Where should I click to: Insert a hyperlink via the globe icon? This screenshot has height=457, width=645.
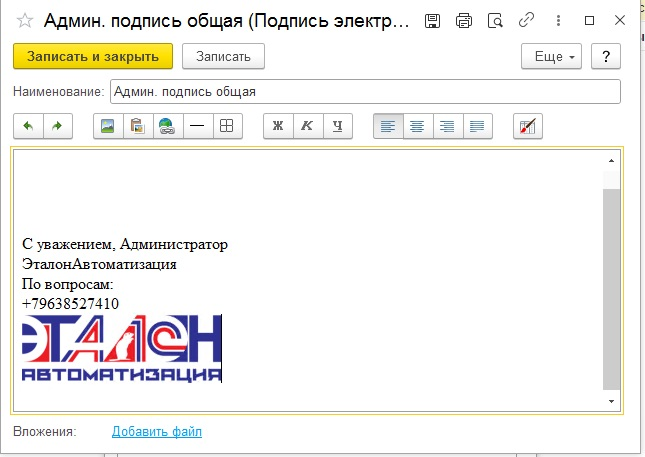pyautogui.click(x=168, y=126)
